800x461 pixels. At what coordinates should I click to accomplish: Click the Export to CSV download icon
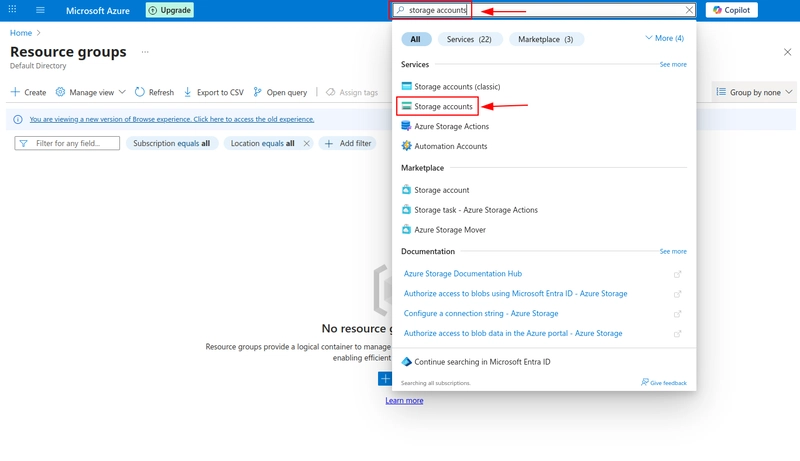188,92
